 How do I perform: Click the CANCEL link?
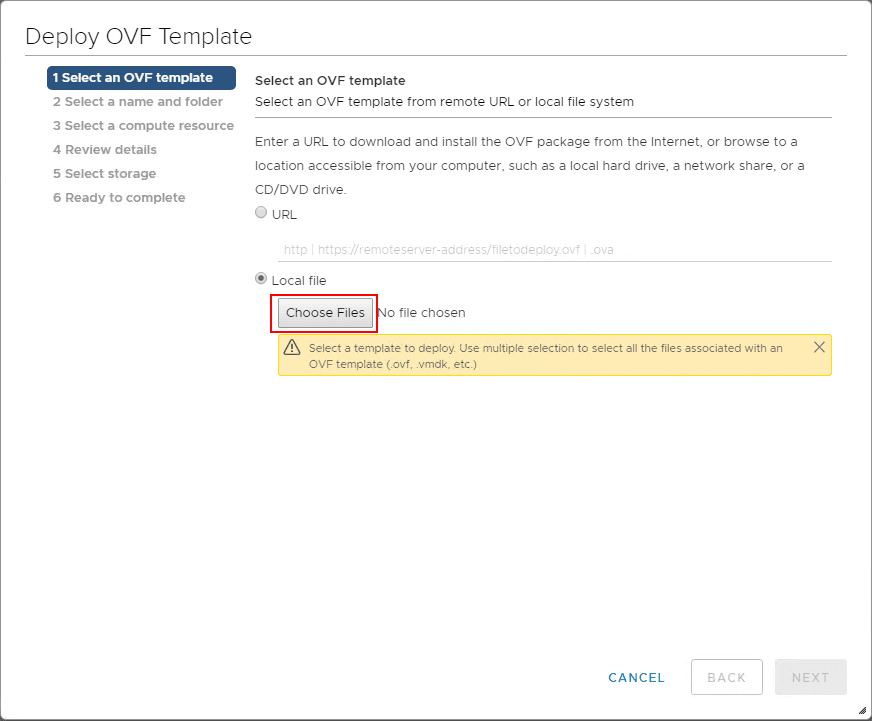(x=636, y=677)
